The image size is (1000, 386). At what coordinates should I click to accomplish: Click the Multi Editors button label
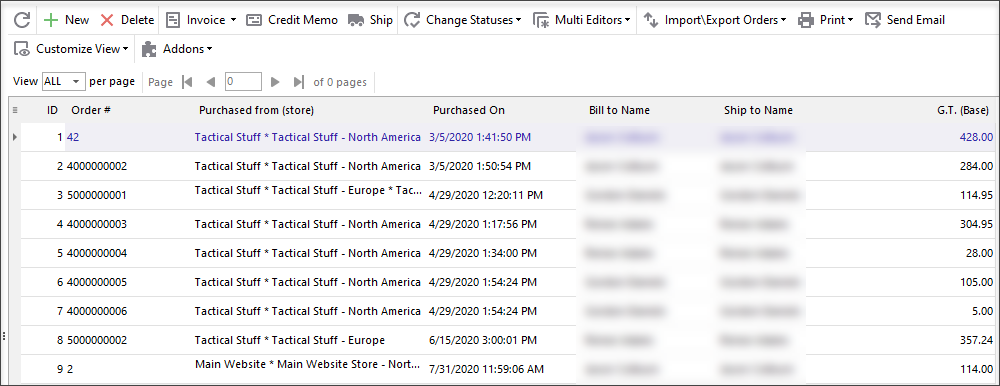tap(588, 20)
